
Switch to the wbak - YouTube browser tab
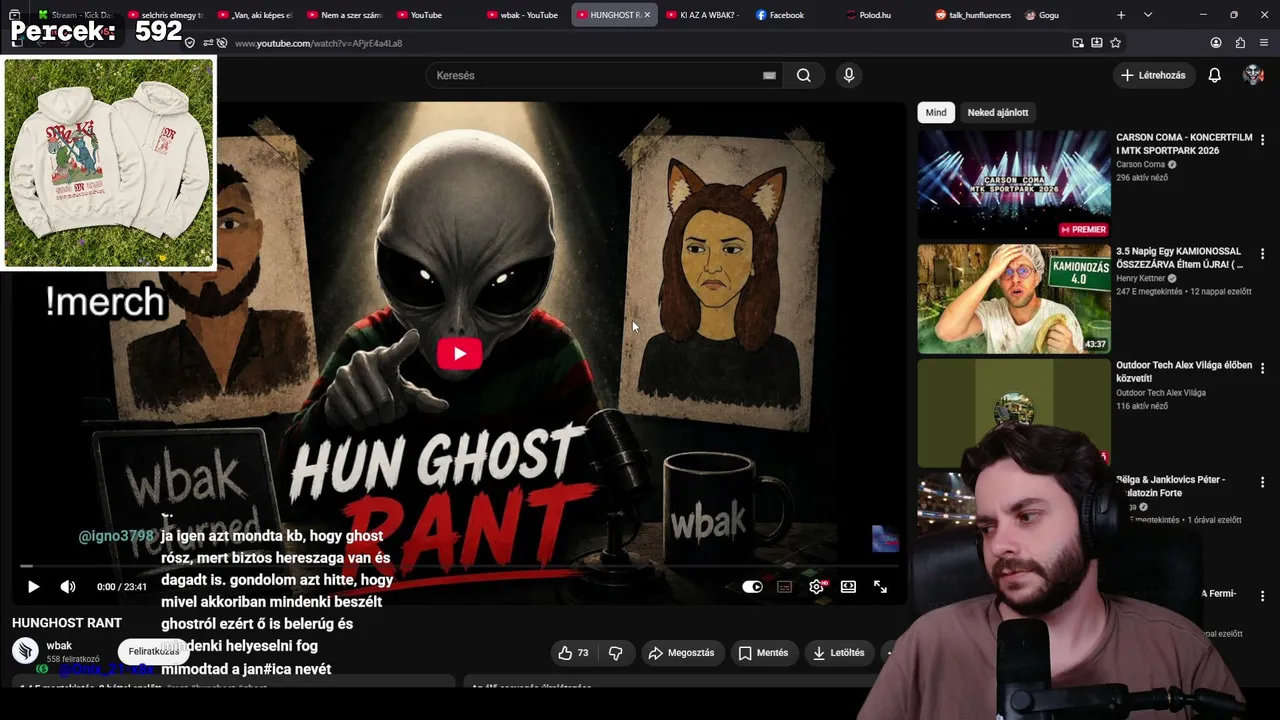523,15
